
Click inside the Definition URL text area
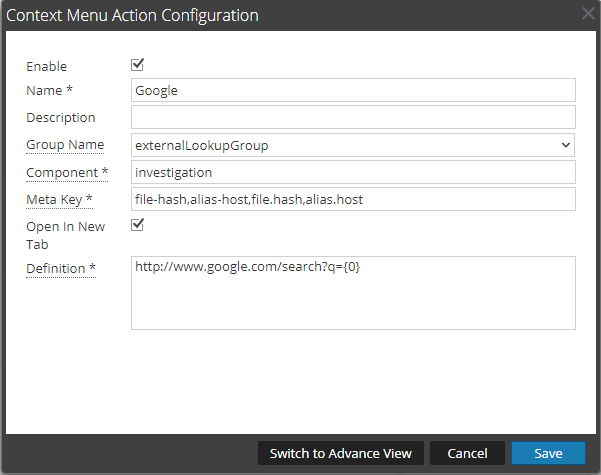click(353, 292)
